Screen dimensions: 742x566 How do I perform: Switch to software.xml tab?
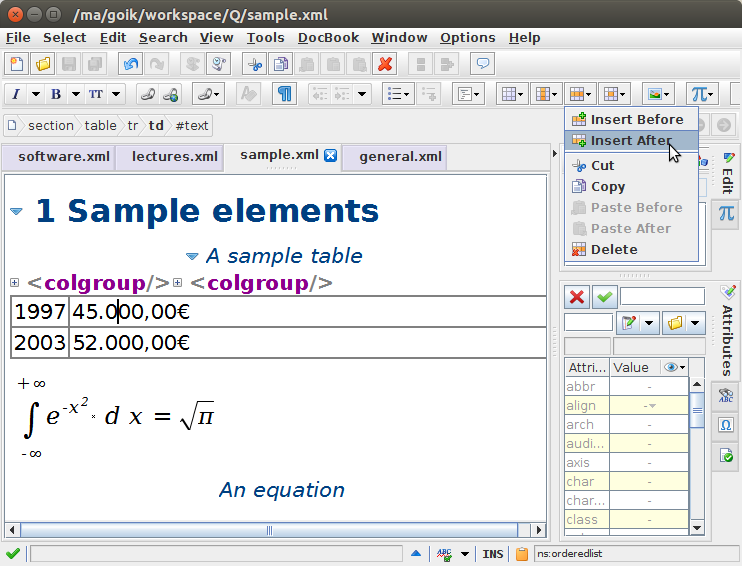tap(59, 157)
